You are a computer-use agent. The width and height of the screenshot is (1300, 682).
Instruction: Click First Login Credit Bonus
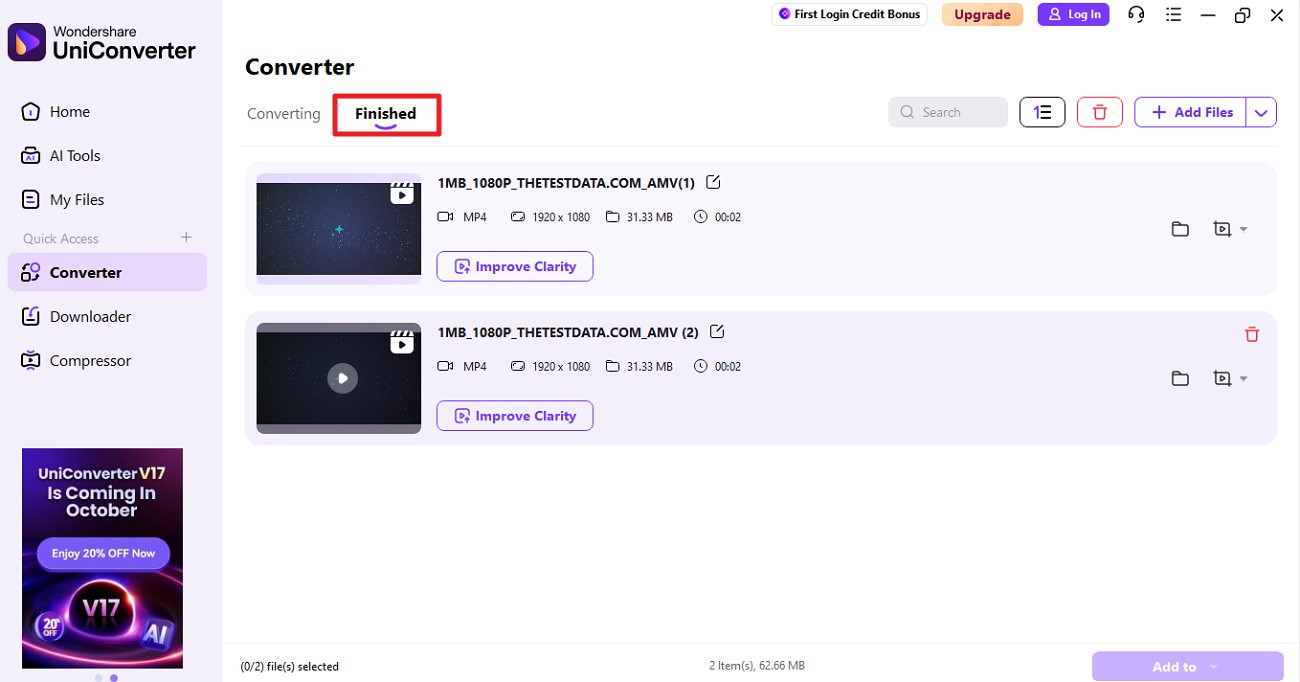coord(850,14)
